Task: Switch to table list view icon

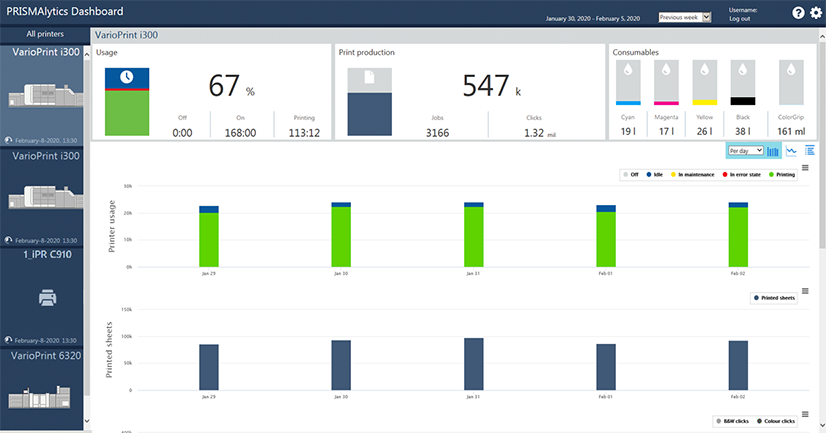Action: [x=810, y=151]
